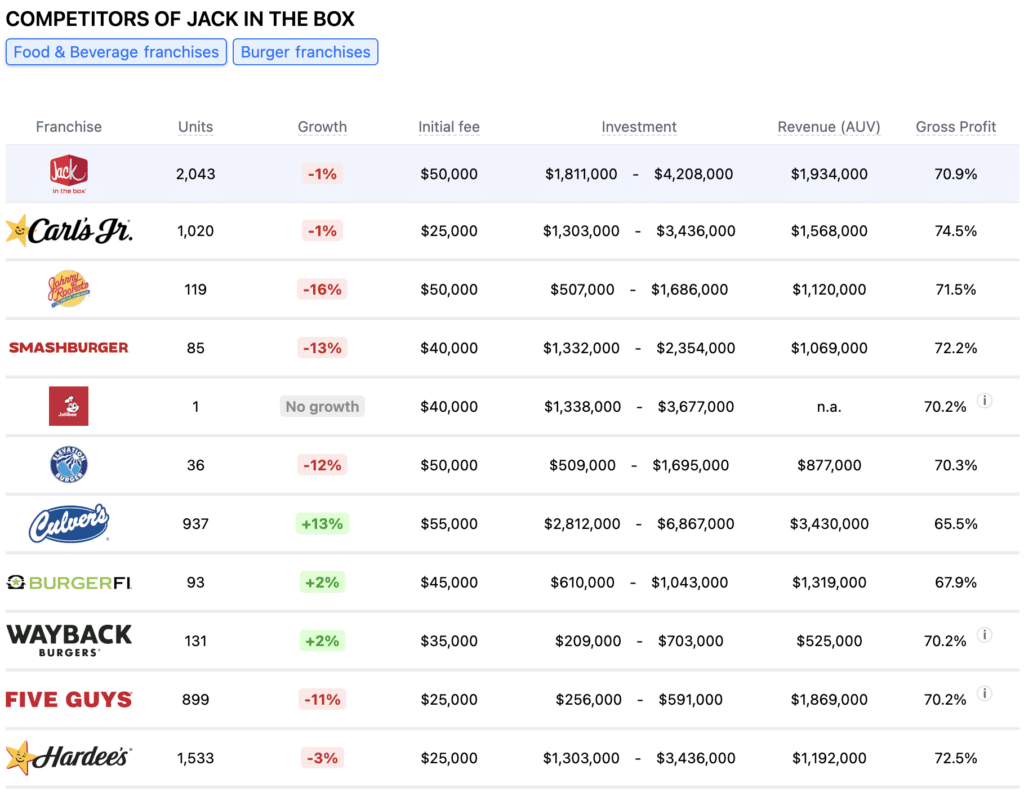Click the 74.5% gross profit value
Image resolution: width=1024 pixels, height=801 pixels.
click(x=955, y=230)
